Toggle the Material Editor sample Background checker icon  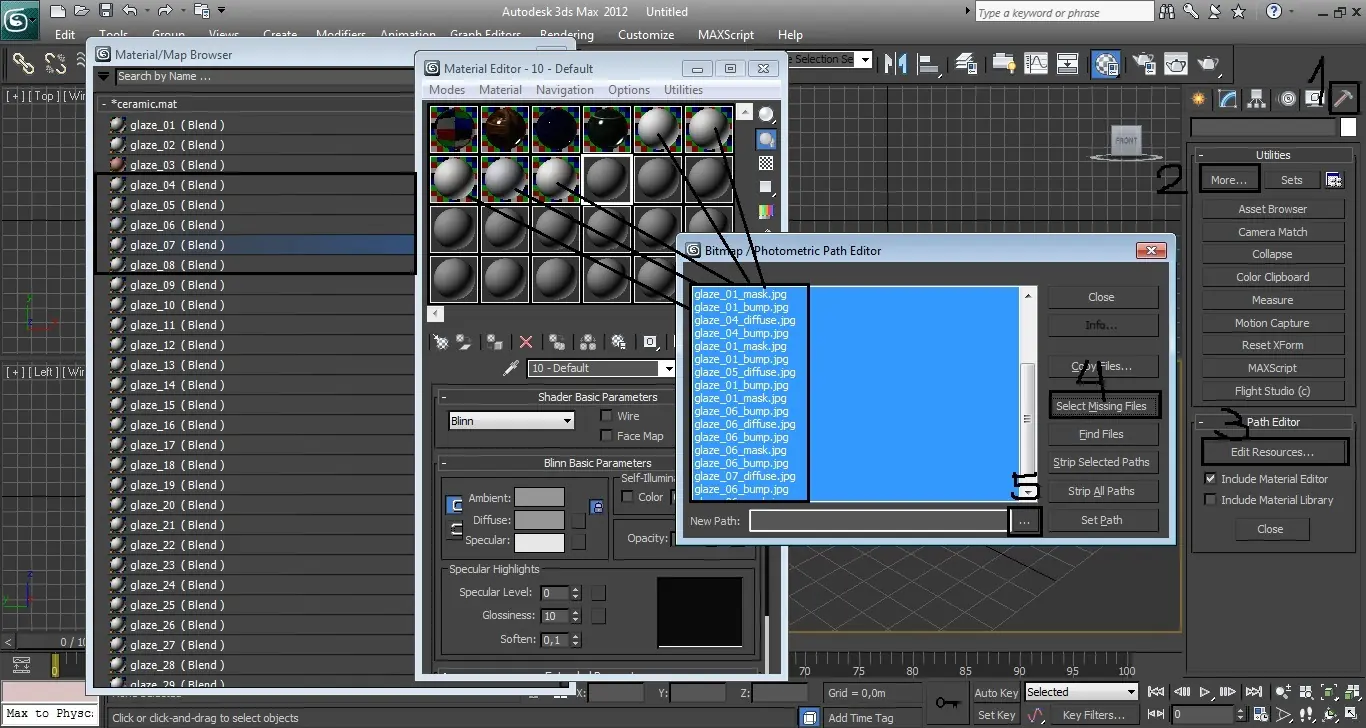[x=766, y=163]
